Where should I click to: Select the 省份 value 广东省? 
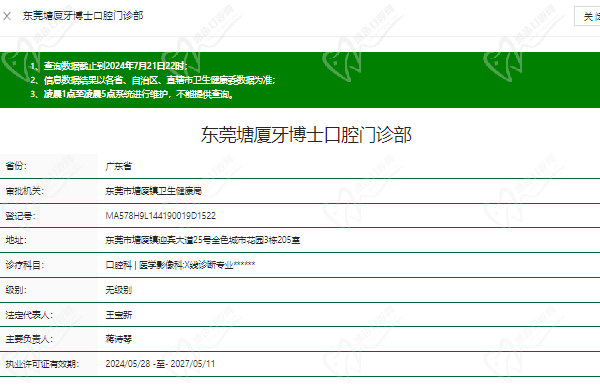(119, 166)
